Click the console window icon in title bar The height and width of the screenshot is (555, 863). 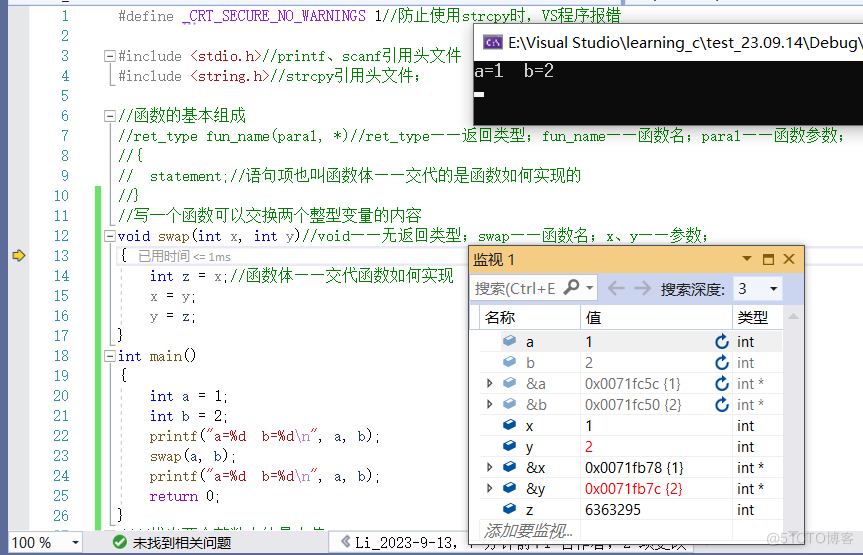(493, 42)
